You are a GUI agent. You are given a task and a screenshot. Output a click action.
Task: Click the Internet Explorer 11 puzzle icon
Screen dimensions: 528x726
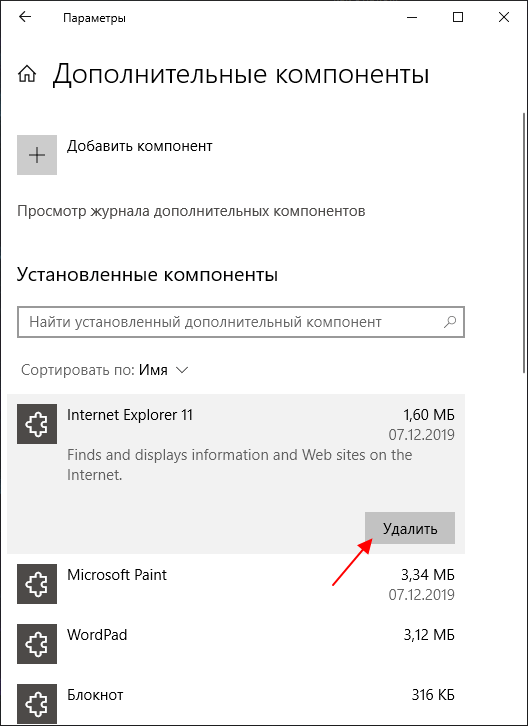[x=37, y=424]
